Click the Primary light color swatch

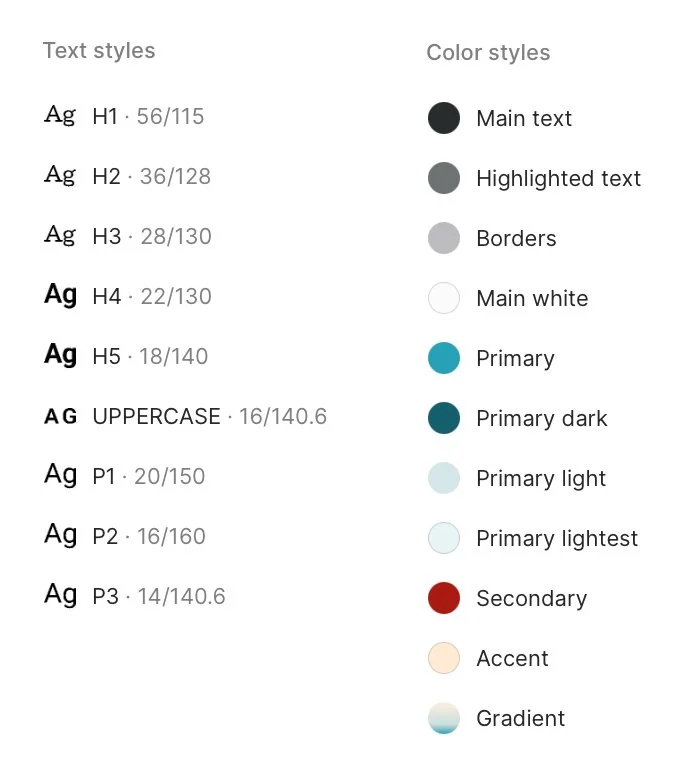[444, 478]
